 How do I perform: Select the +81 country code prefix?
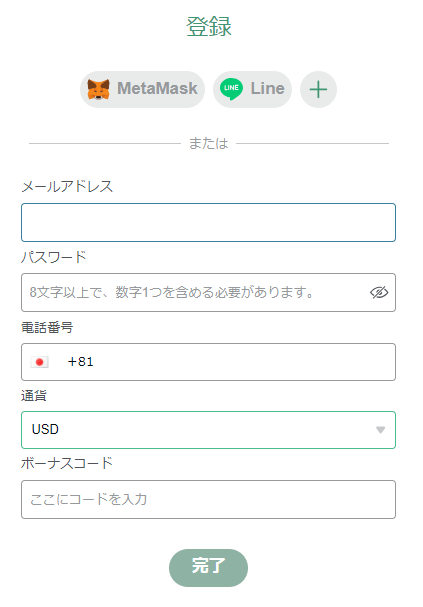(x=80, y=362)
